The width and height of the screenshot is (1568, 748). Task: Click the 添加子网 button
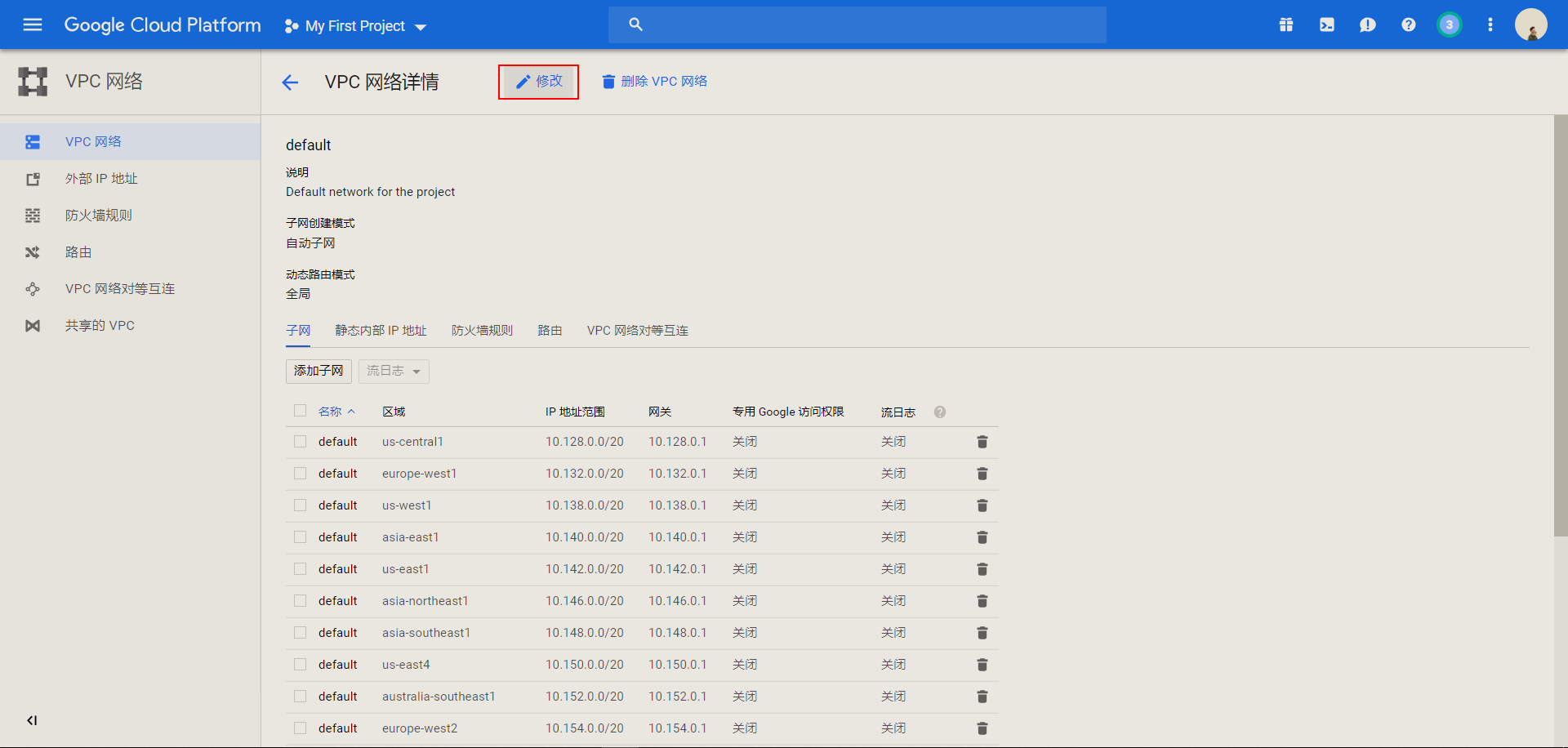click(x=318, y=371)
